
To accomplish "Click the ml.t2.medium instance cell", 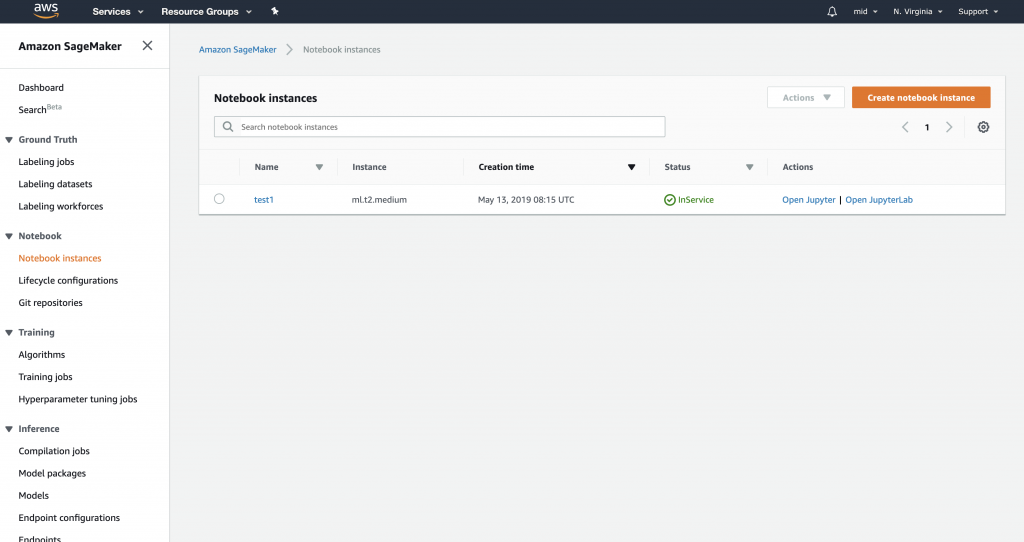I will [x=379, y=200].
